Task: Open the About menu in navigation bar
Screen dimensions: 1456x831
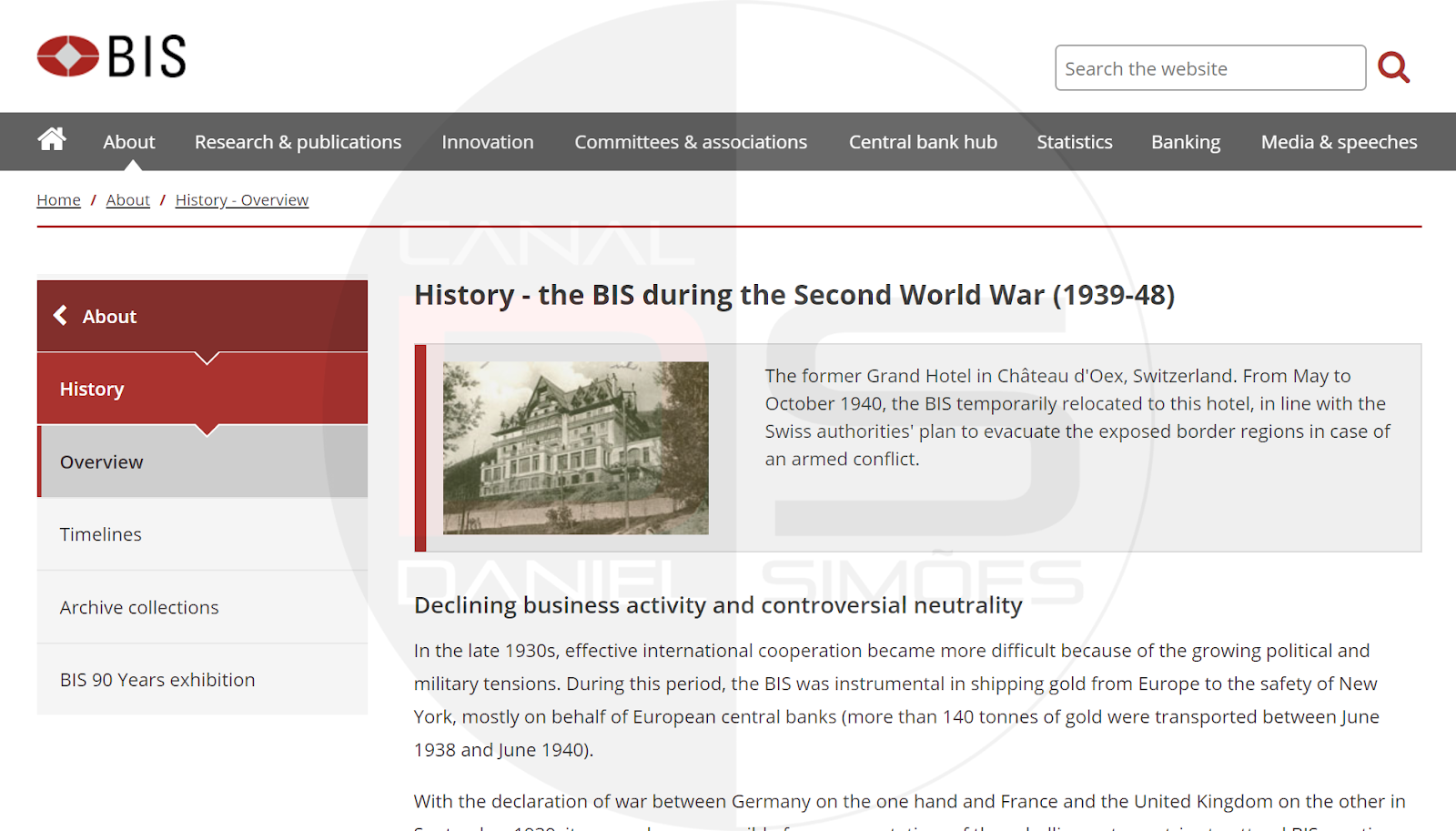Action: point(129,142)
